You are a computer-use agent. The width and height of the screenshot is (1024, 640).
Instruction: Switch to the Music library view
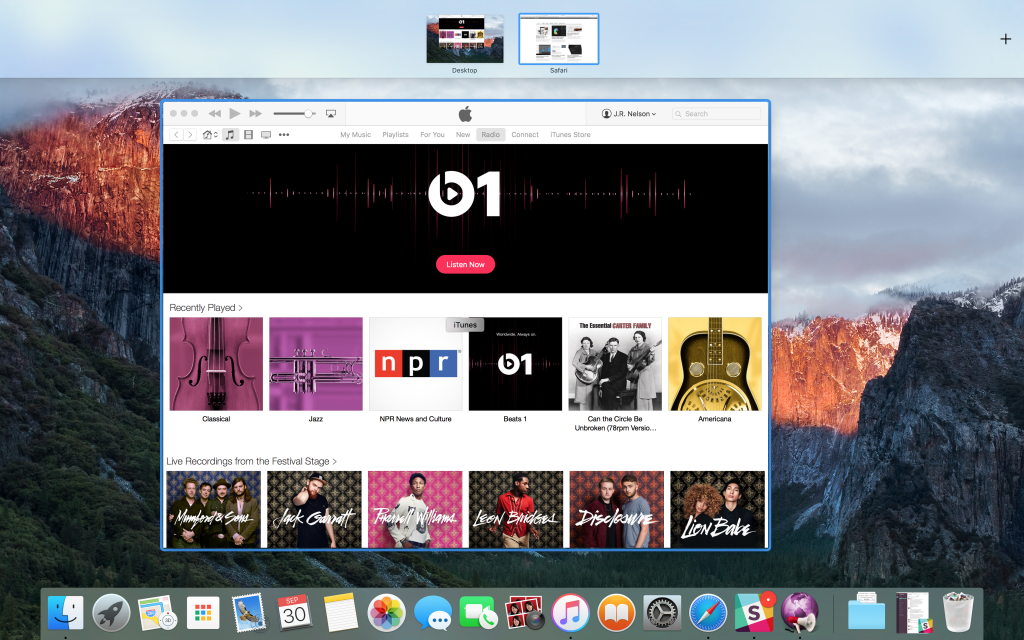(x=230, y=135)
